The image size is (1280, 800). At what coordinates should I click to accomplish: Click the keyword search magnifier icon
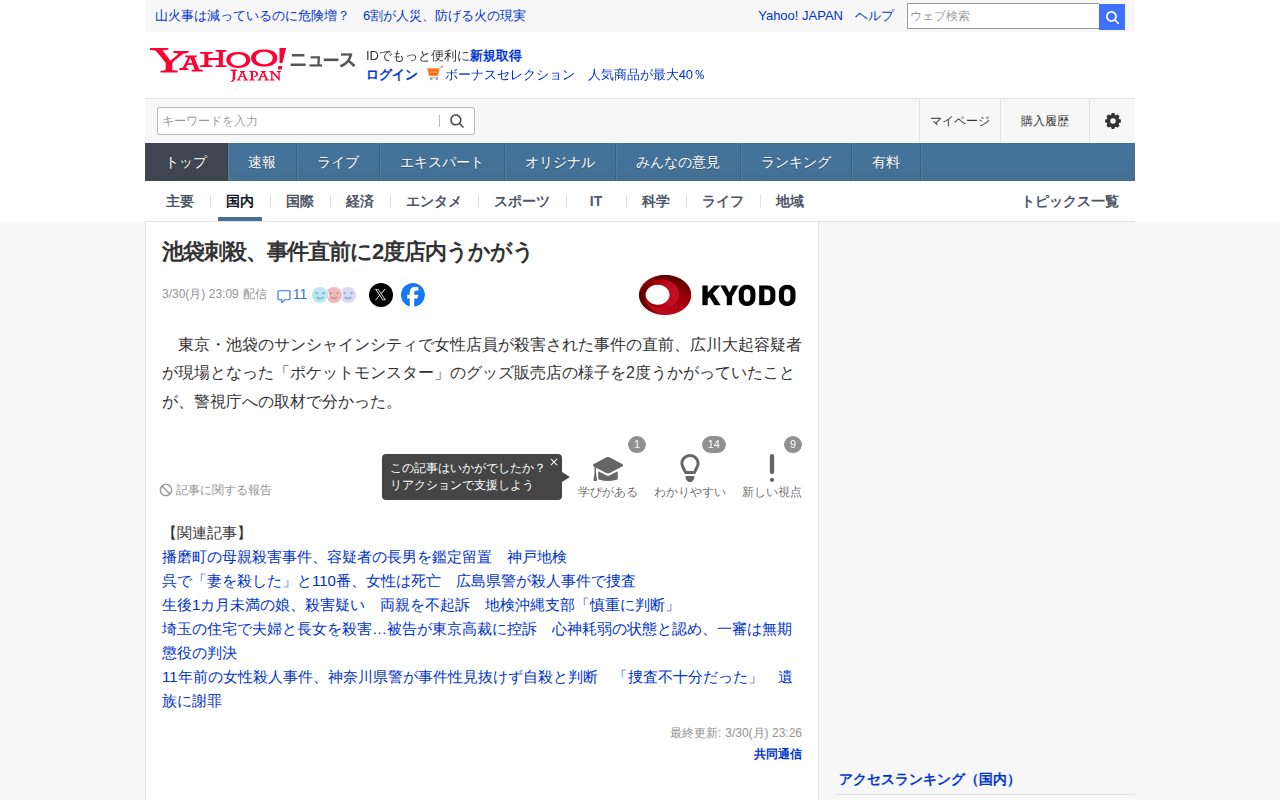coord(457,121)
